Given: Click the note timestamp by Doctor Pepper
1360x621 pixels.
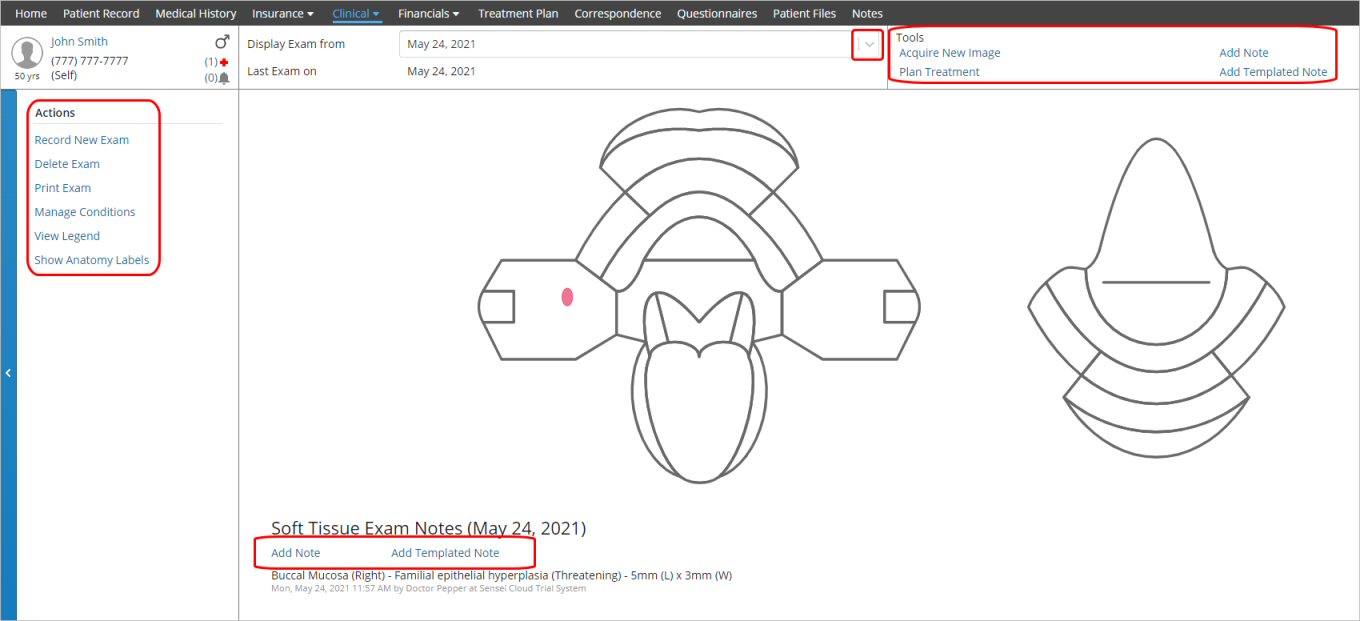Looking at the screenshot, I should pos(428,588).
